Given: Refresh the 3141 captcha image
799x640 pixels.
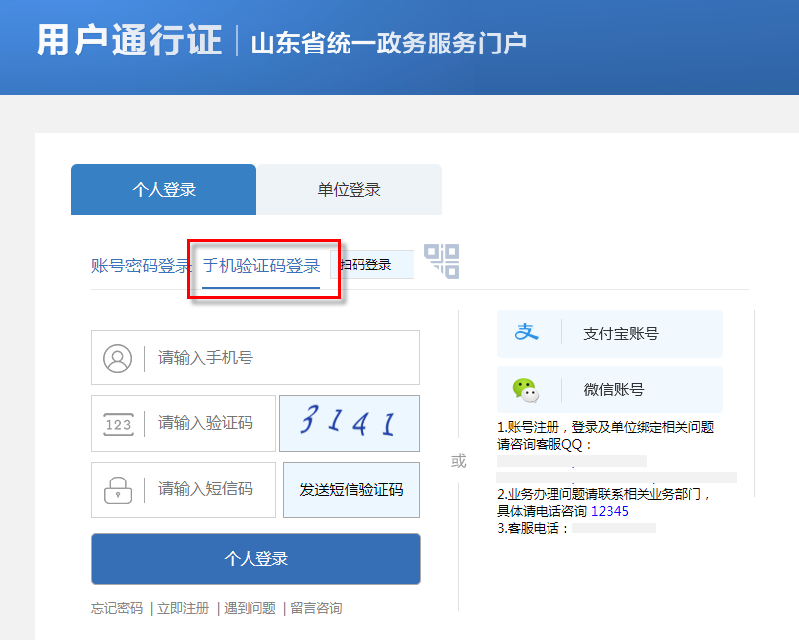Looking at the screenshot, I should (x=349, y=423).
